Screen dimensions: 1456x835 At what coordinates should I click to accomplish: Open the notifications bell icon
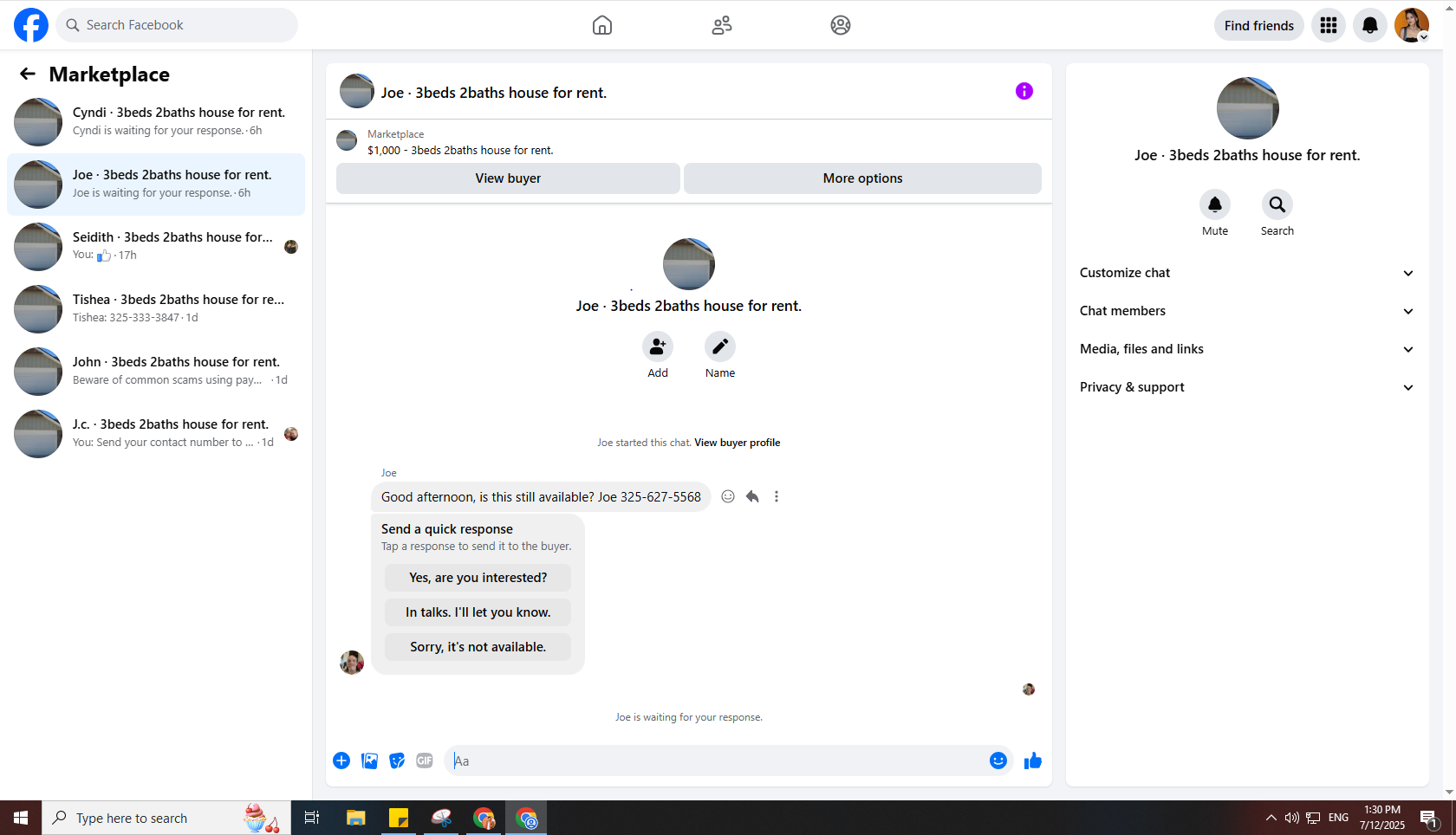pyautogui.click(x=1370, y=25)
